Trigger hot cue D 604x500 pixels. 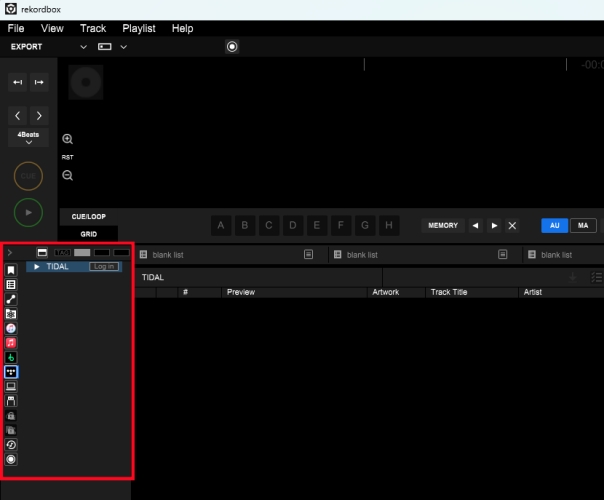293,225
